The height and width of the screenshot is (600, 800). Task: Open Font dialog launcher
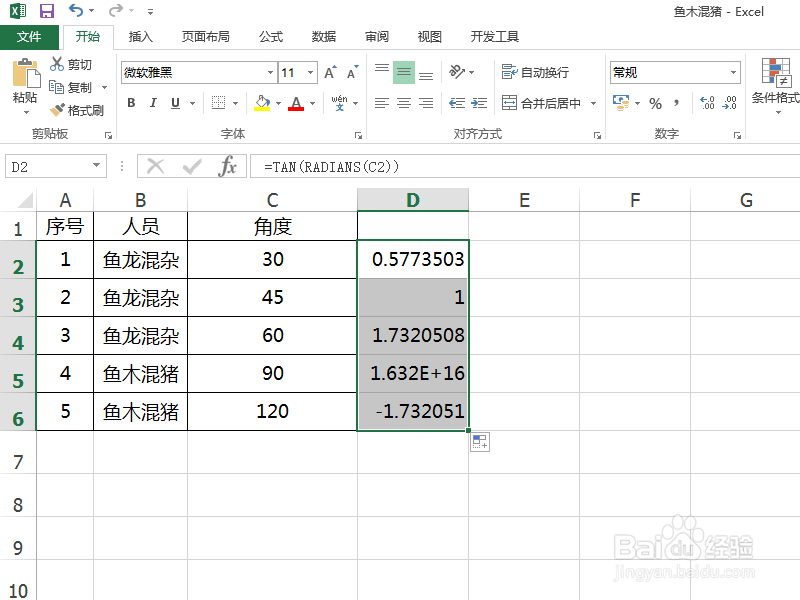[358, 135]
